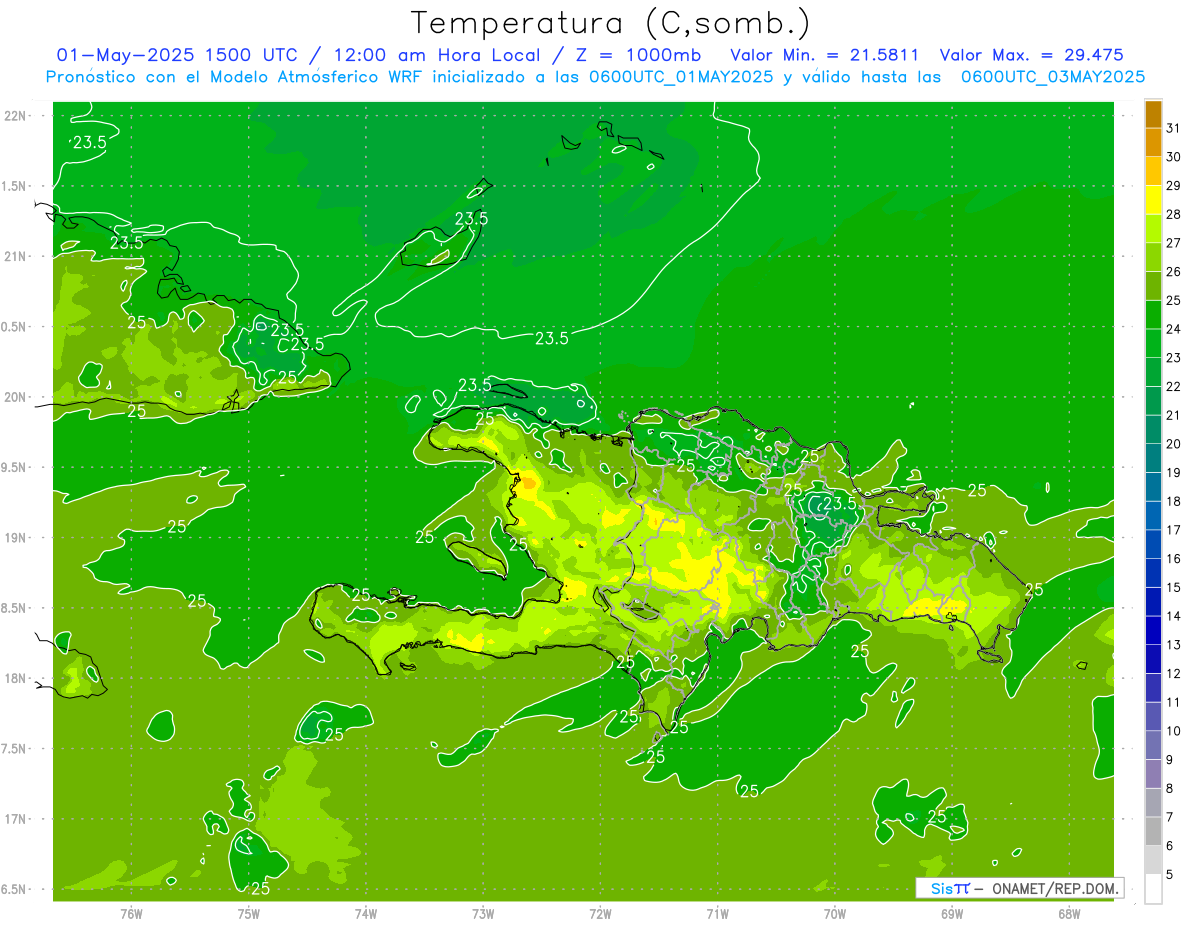Click legend value 30
1200x927 pixels.
pyautogui.click(x=1173, y=157)
